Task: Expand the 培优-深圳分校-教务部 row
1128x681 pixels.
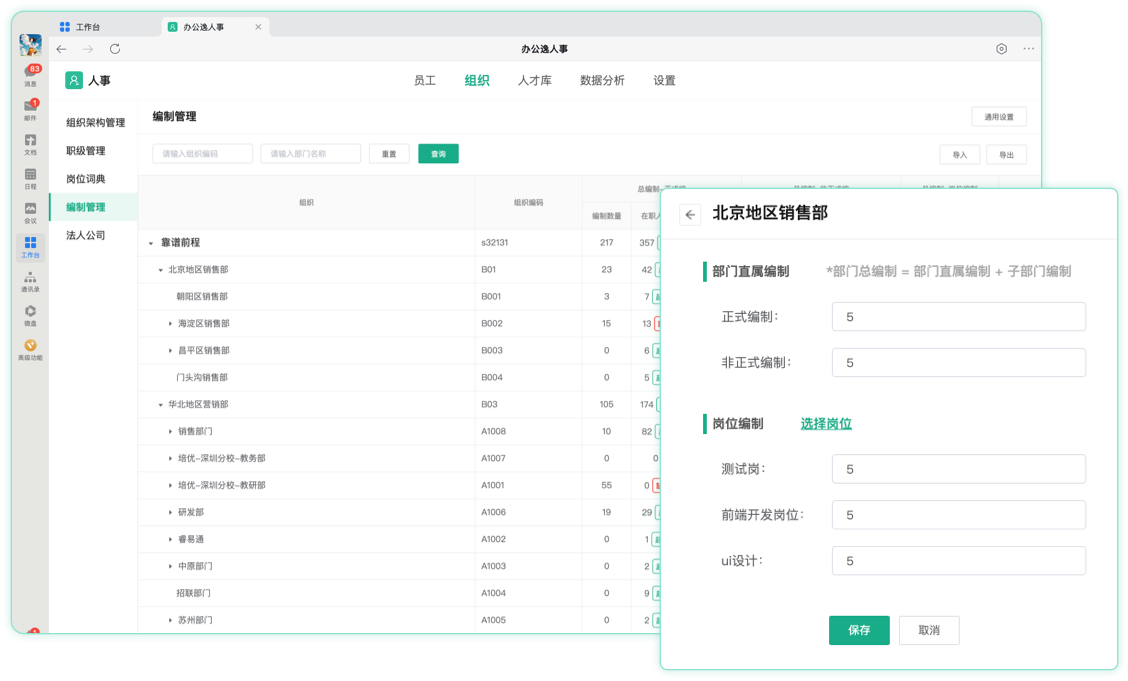Action: (x=170, y=458)
